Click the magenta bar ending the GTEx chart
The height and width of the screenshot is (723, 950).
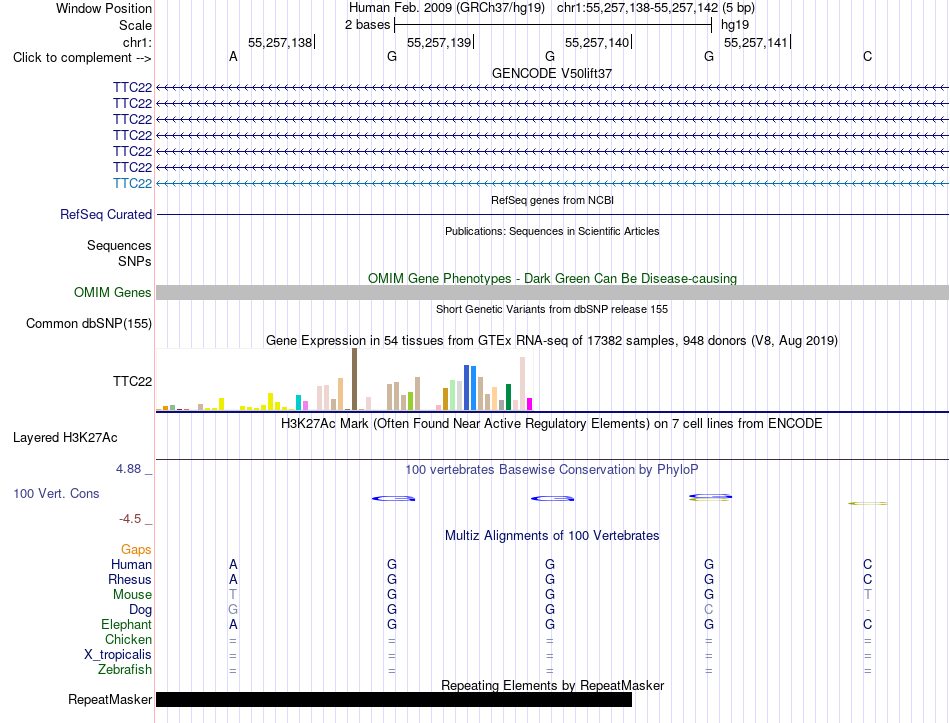tap(530, 404)
